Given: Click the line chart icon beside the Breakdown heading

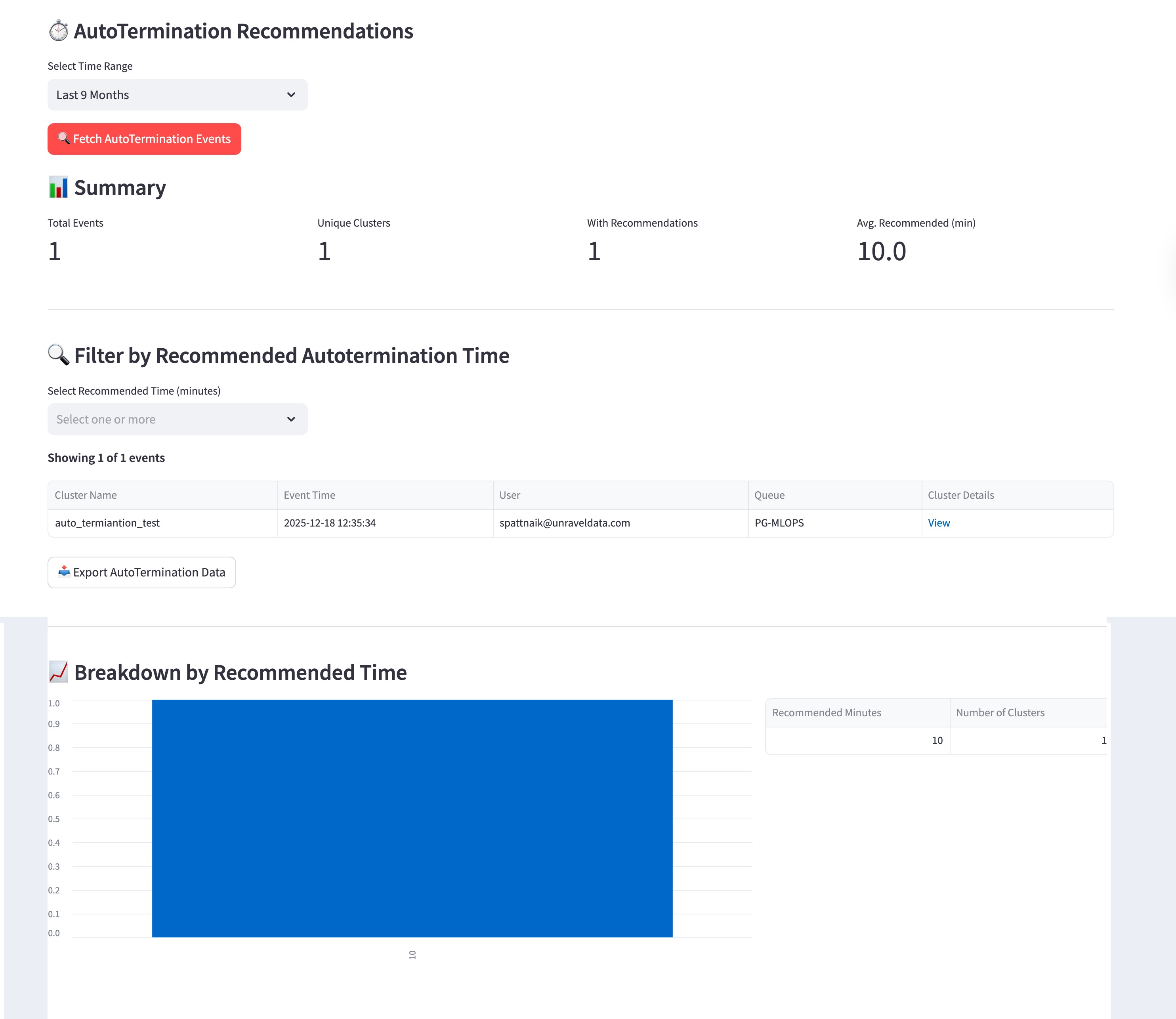Looking at the screenshot, I should 58,672.
